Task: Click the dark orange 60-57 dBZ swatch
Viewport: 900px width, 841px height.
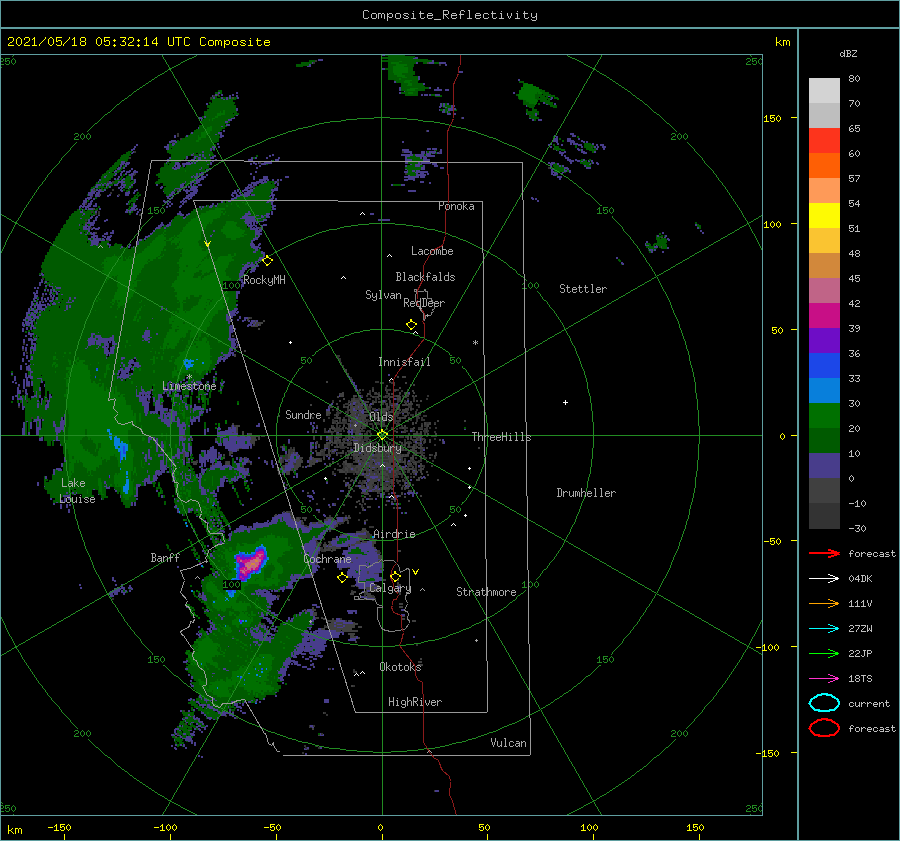Action: coord(824,166)
